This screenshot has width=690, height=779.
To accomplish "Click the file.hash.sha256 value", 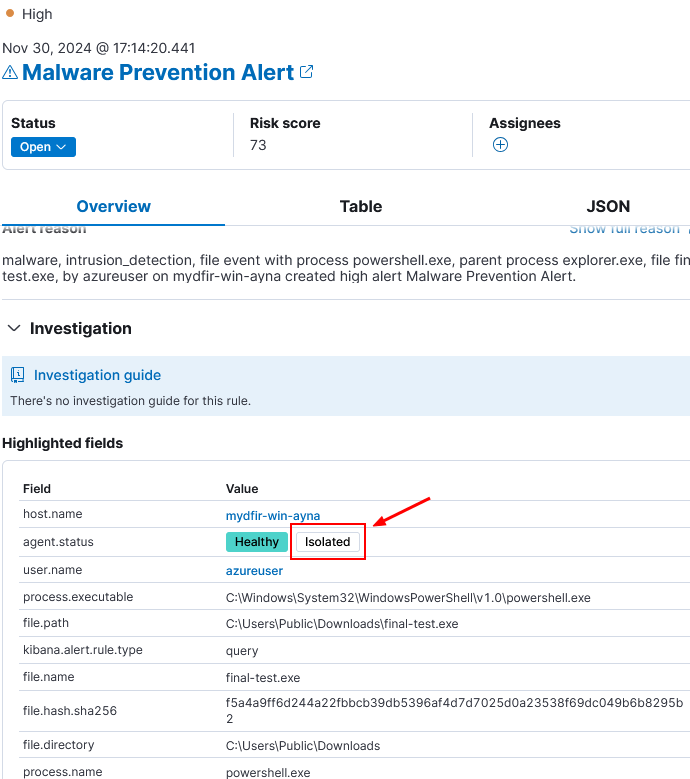I will point(455,710).
